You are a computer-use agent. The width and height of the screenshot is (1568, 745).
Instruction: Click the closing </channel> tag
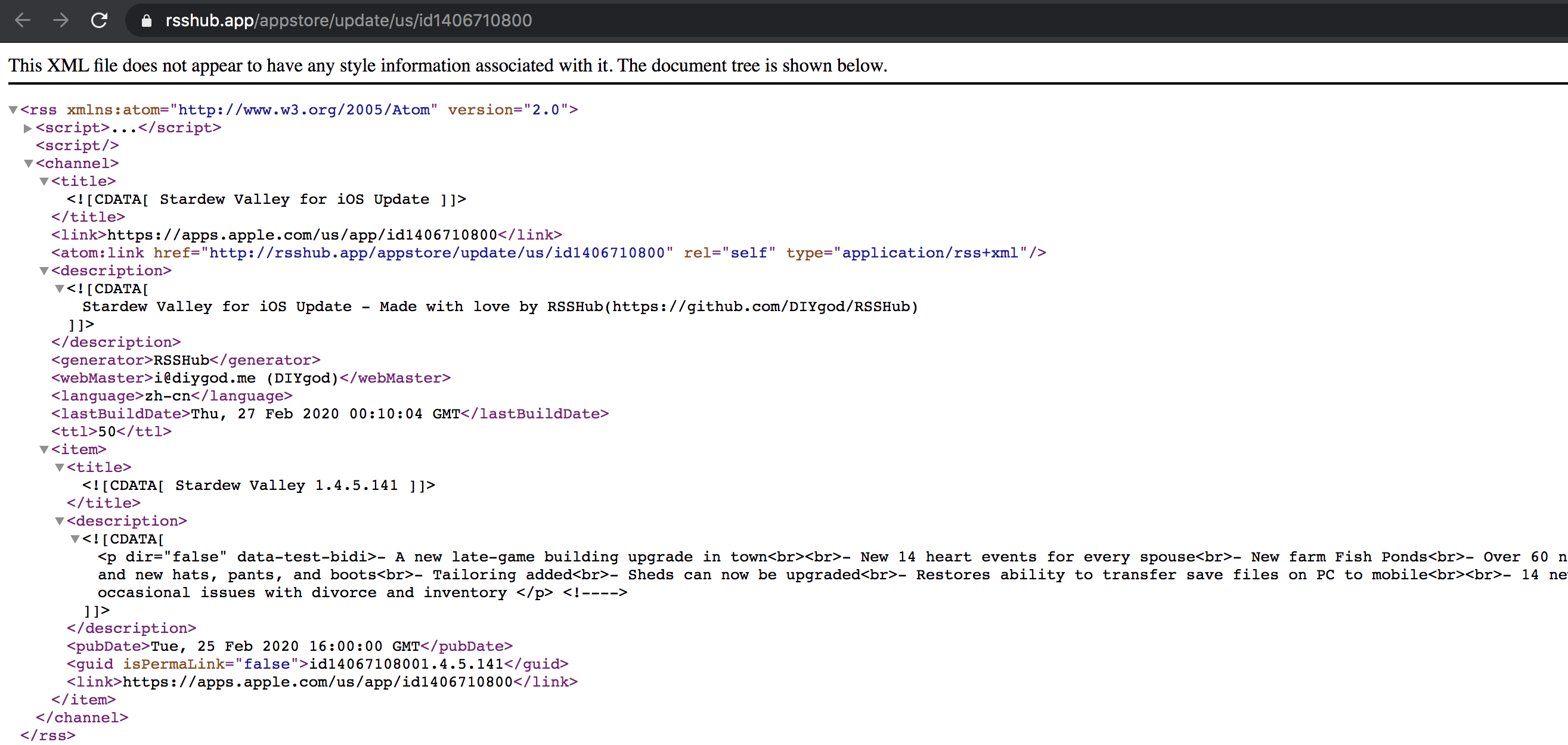82,718
